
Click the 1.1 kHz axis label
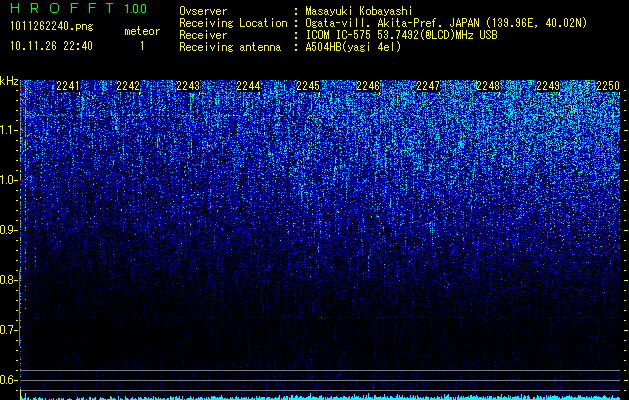tap(8, 130)
